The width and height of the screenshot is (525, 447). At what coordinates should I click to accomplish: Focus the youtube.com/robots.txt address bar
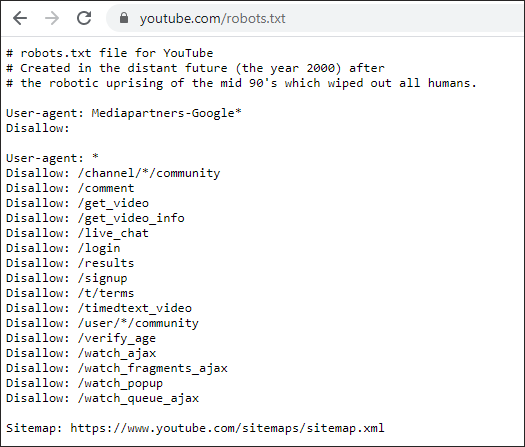tap(315, 18)
